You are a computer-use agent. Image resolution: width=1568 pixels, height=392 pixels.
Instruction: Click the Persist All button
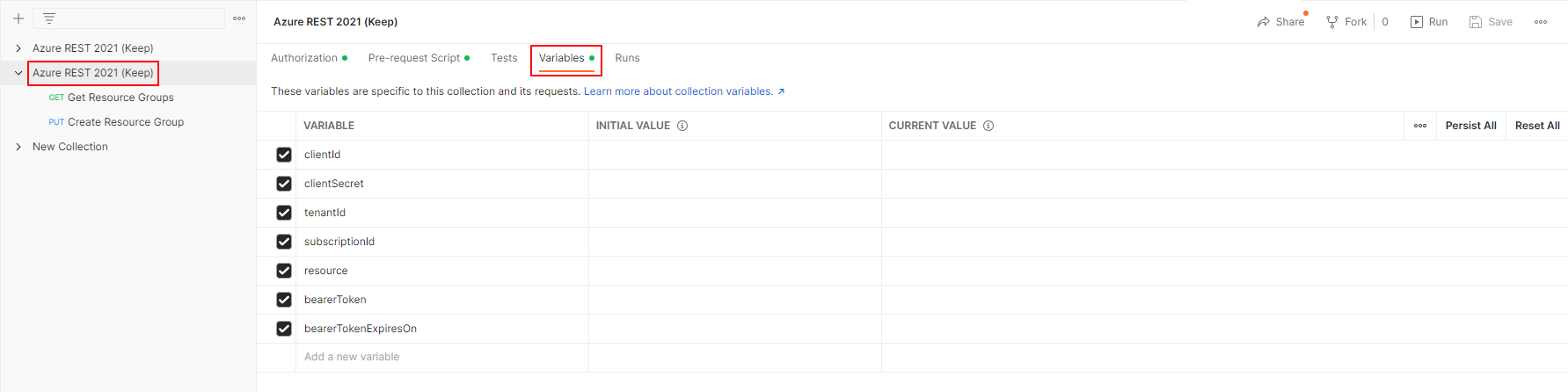1470,126
